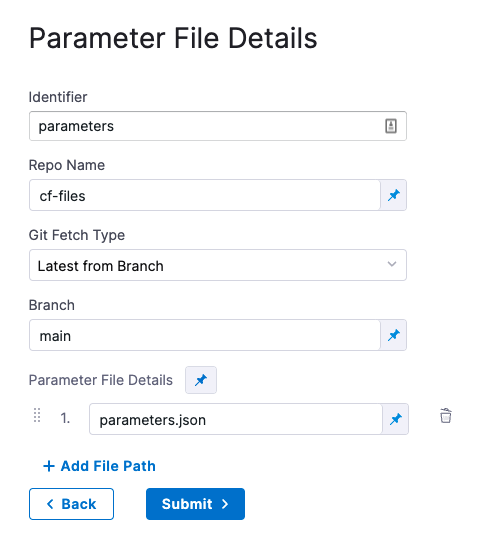Click pin icon next to Parameter File Details label

[x=201, y=380]
